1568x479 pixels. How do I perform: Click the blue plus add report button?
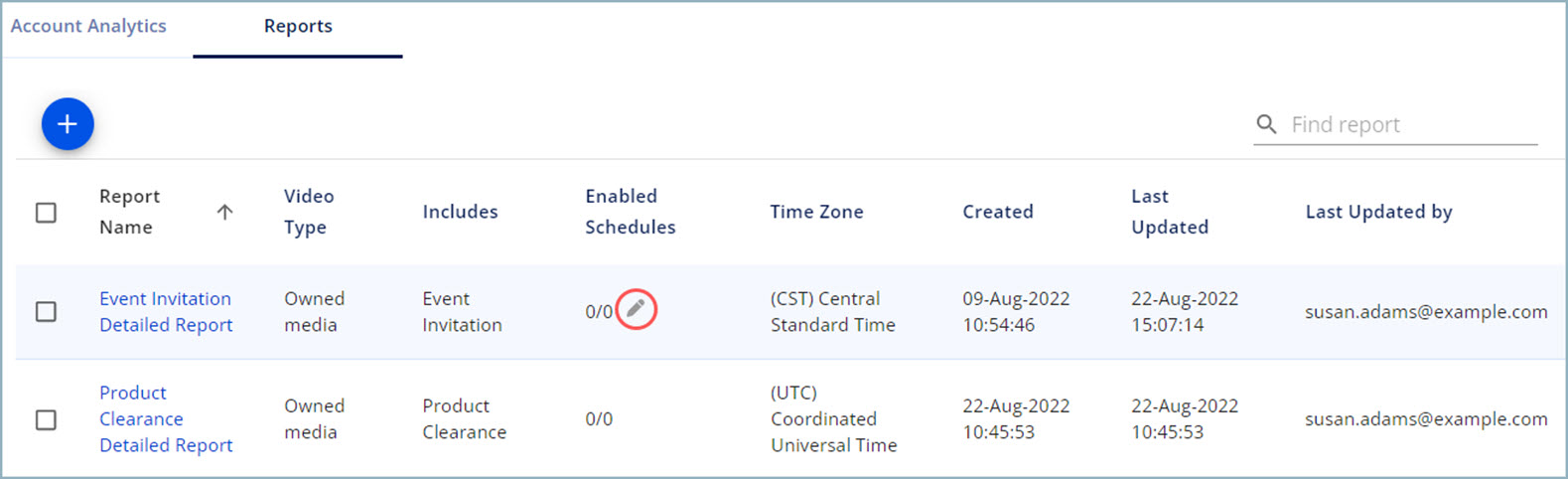[68, 124]
